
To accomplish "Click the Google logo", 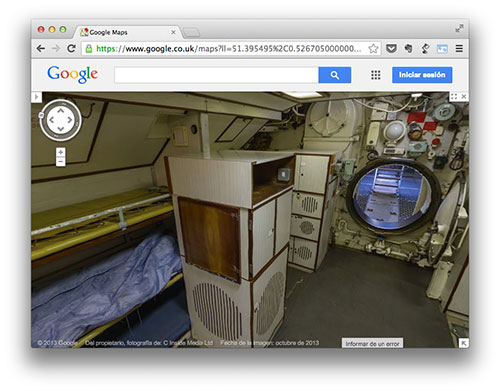I will [73, 74].
